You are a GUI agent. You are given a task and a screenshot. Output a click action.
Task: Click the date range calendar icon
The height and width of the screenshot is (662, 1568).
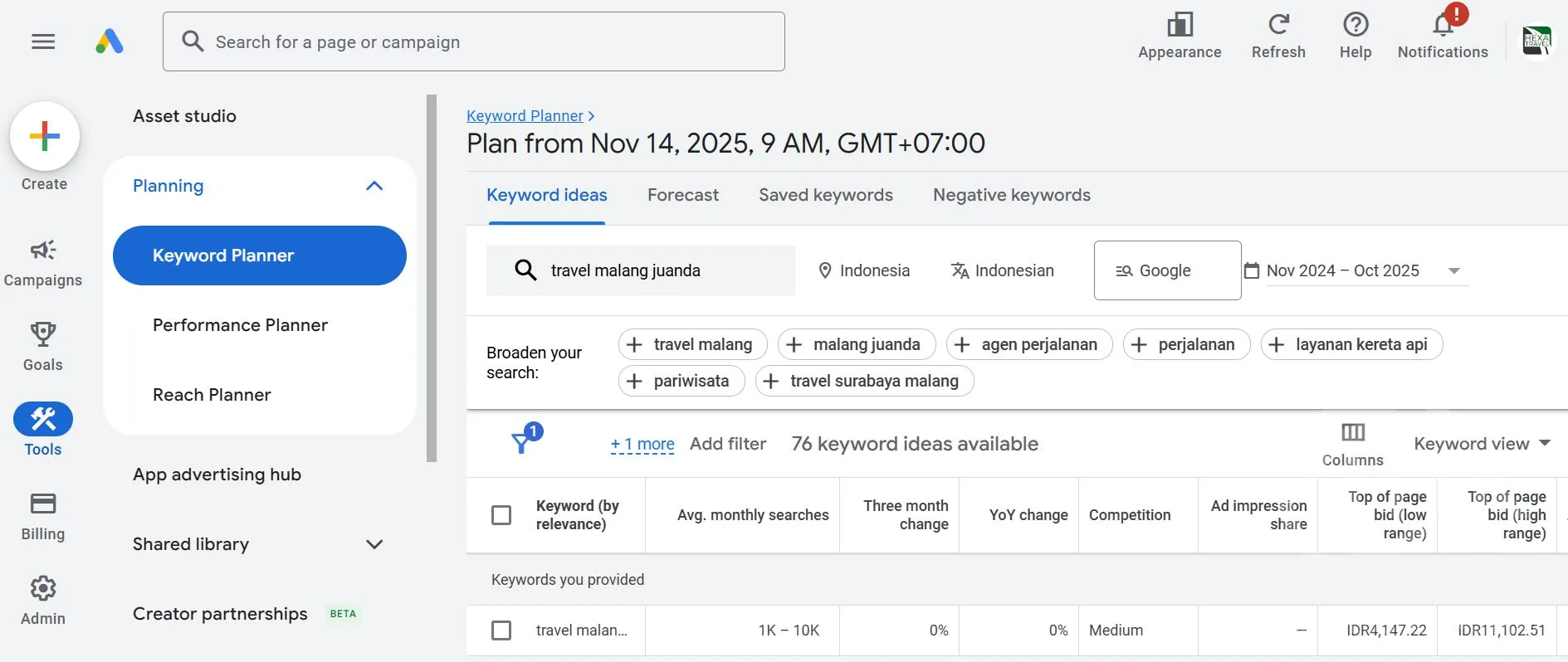tap(1252, 270)
